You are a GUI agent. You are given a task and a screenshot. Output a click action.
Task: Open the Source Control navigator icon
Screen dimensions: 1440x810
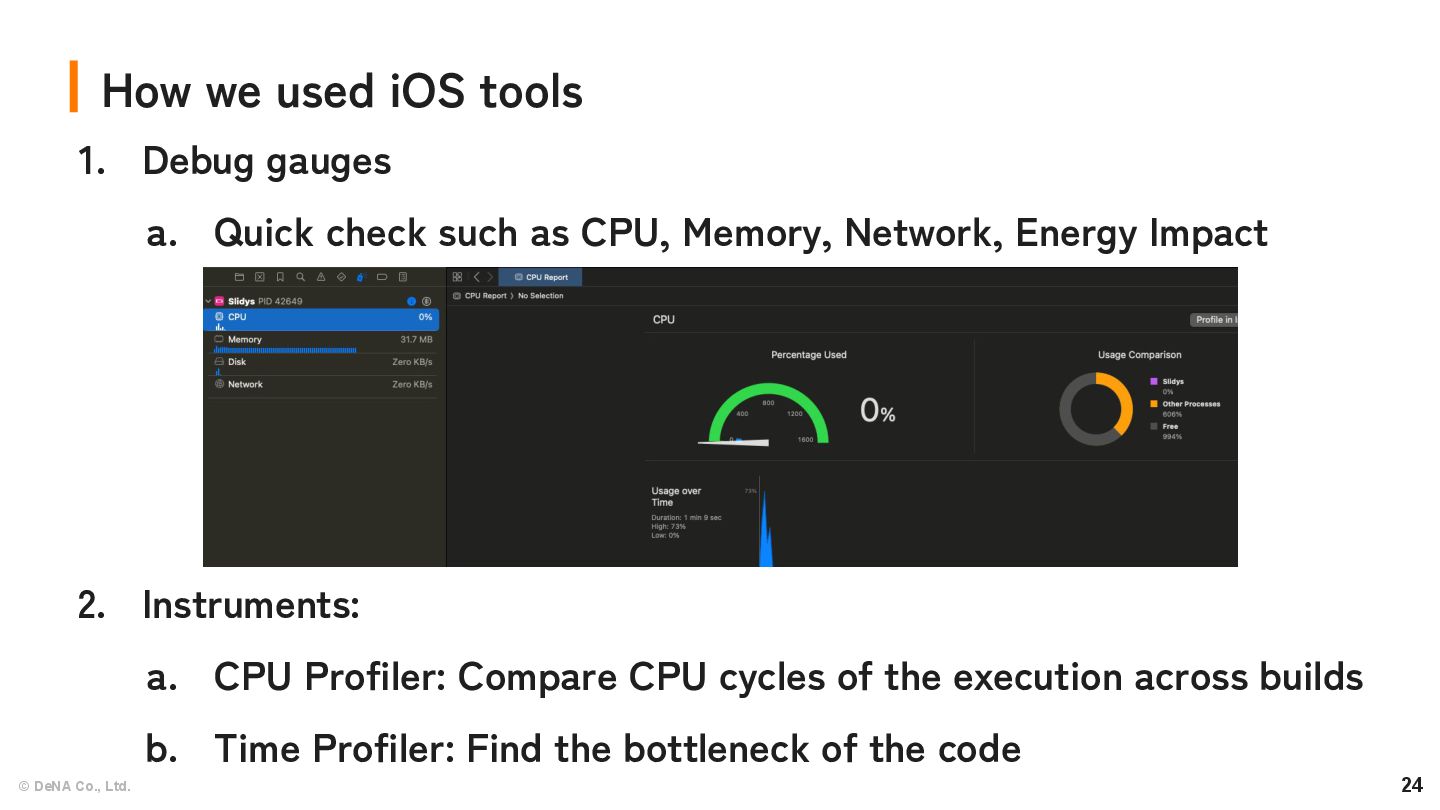259,277
